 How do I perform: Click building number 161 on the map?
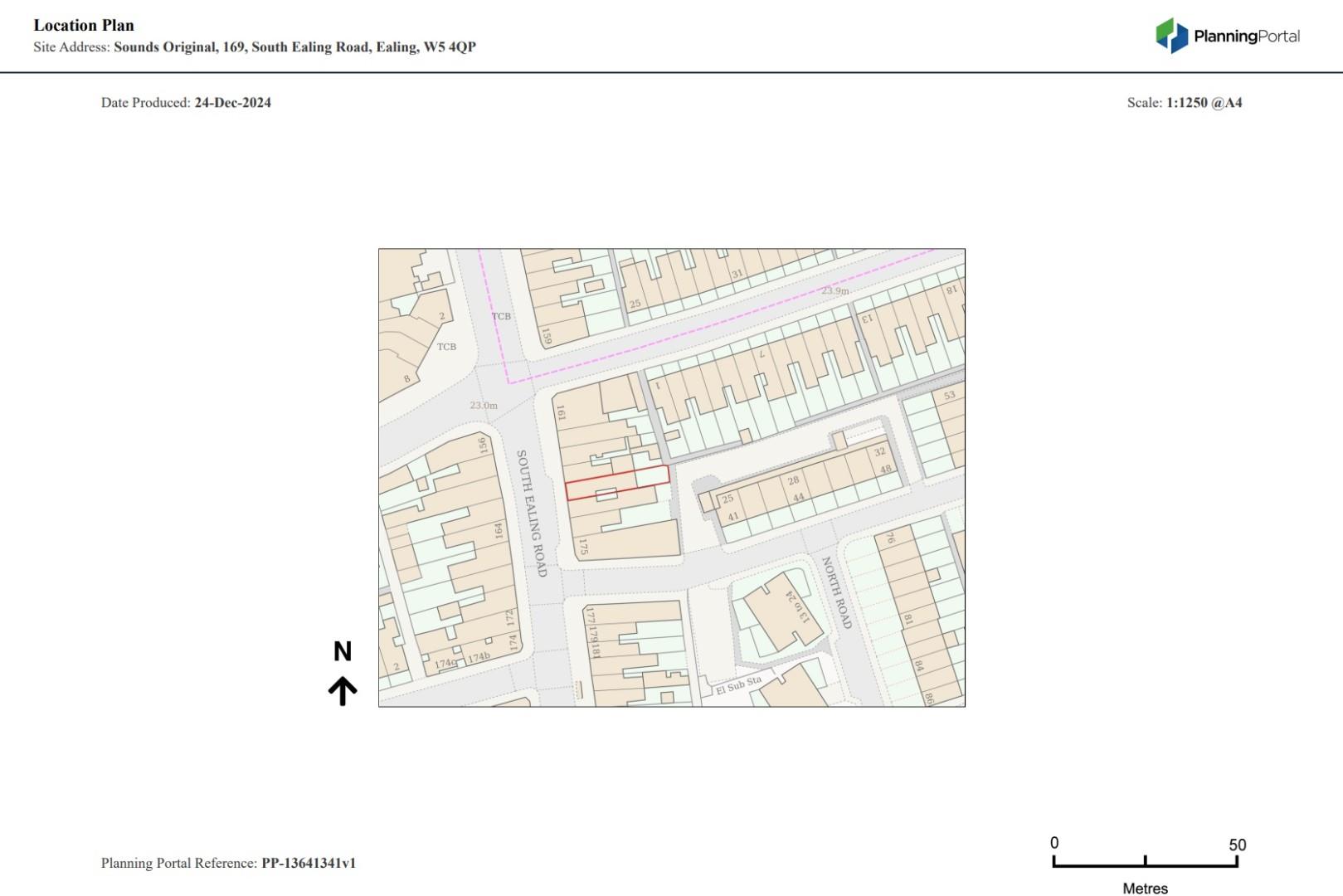coord(561,413)
